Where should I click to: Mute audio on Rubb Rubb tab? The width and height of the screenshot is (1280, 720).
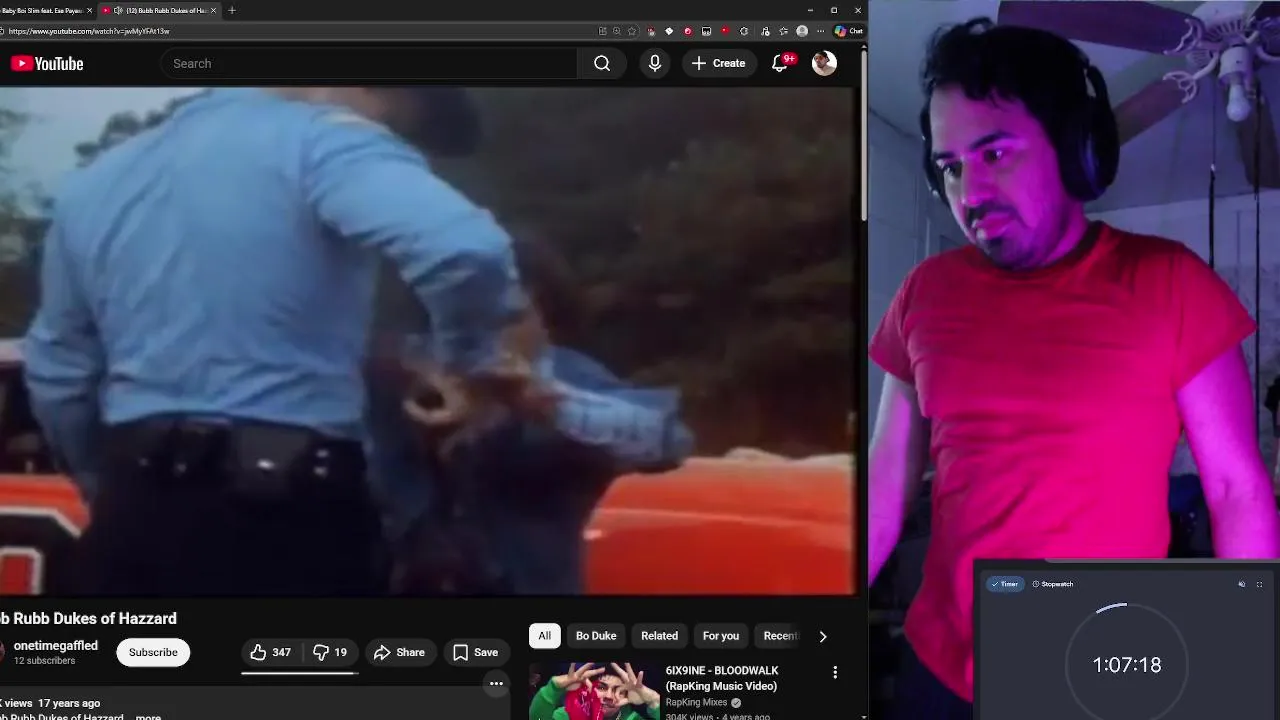118,10
